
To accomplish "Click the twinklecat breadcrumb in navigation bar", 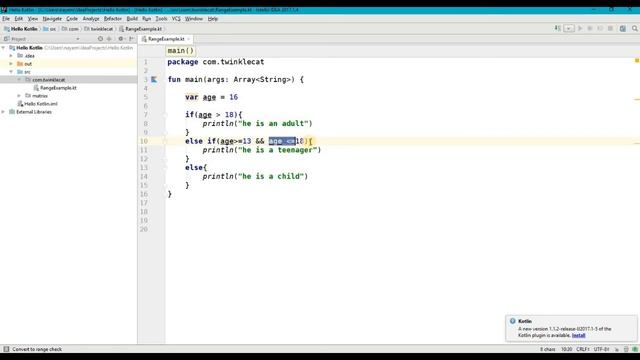I will click(x=99, y=29).
